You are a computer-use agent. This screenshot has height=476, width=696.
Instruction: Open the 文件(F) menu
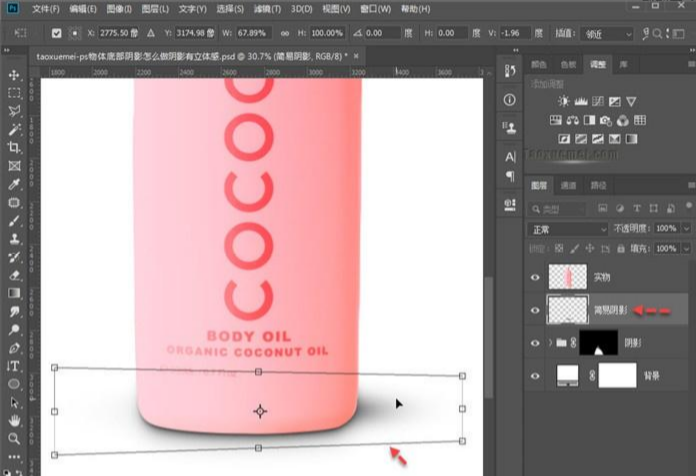click(45, 9)
